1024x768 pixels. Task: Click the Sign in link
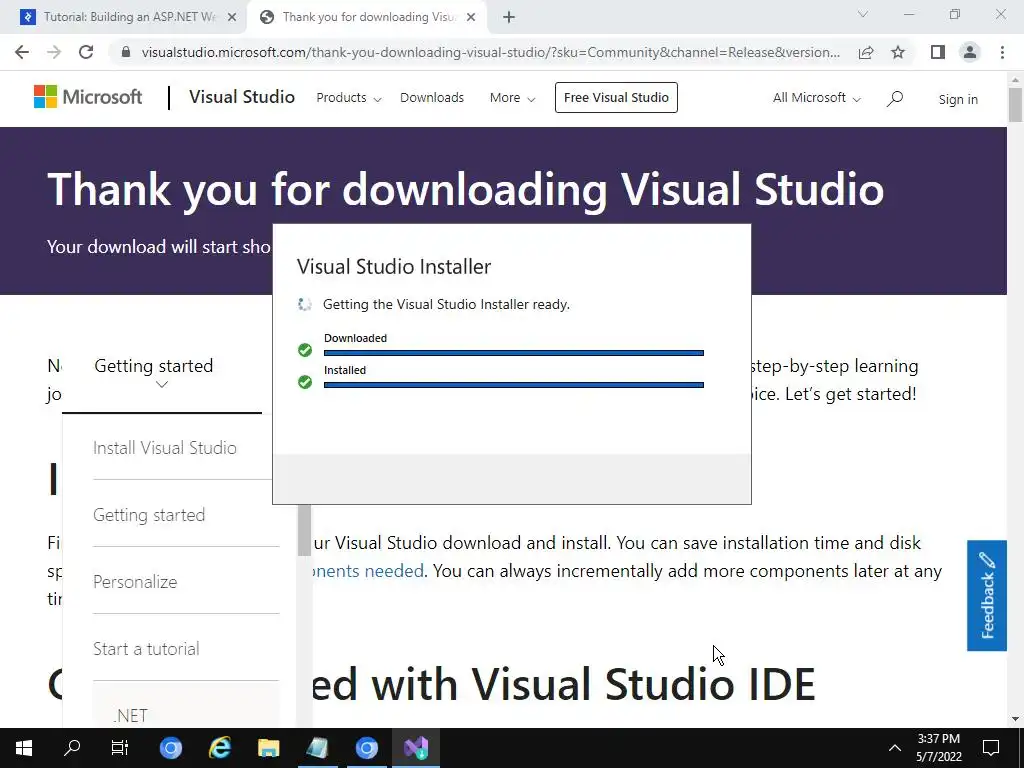[x=958, y=99]
